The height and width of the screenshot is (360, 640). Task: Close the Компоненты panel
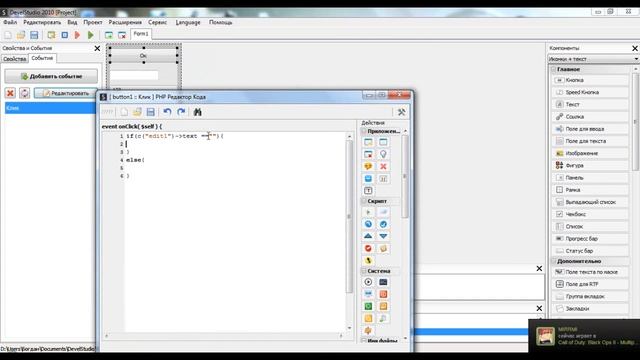tap(635, 48)
